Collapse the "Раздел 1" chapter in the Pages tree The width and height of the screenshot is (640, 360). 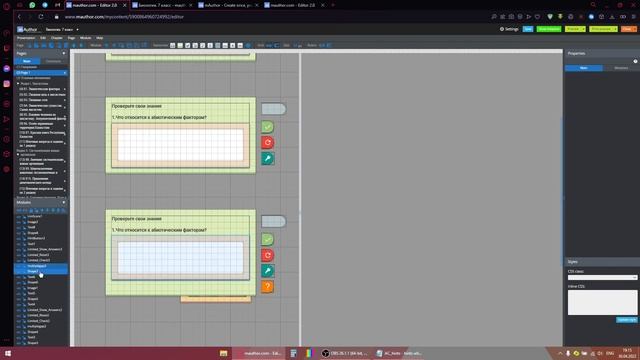click(x=18, y=83)
